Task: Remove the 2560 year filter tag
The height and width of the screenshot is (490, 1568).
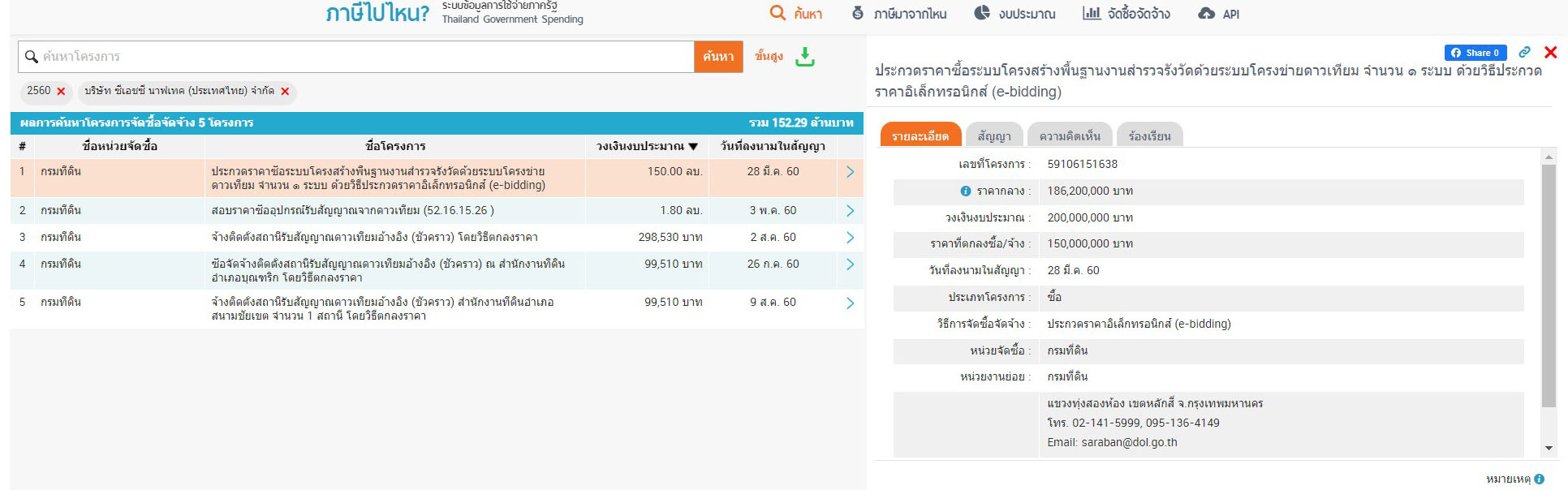Action: [x=61, y=92]
